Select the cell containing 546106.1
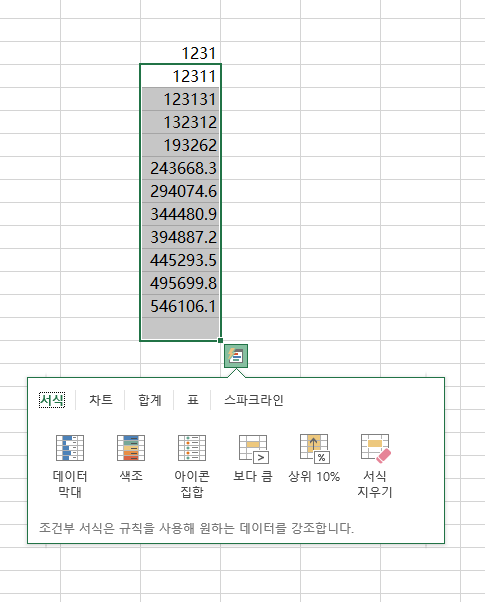485x602 pixels. (x=180, y=306)
